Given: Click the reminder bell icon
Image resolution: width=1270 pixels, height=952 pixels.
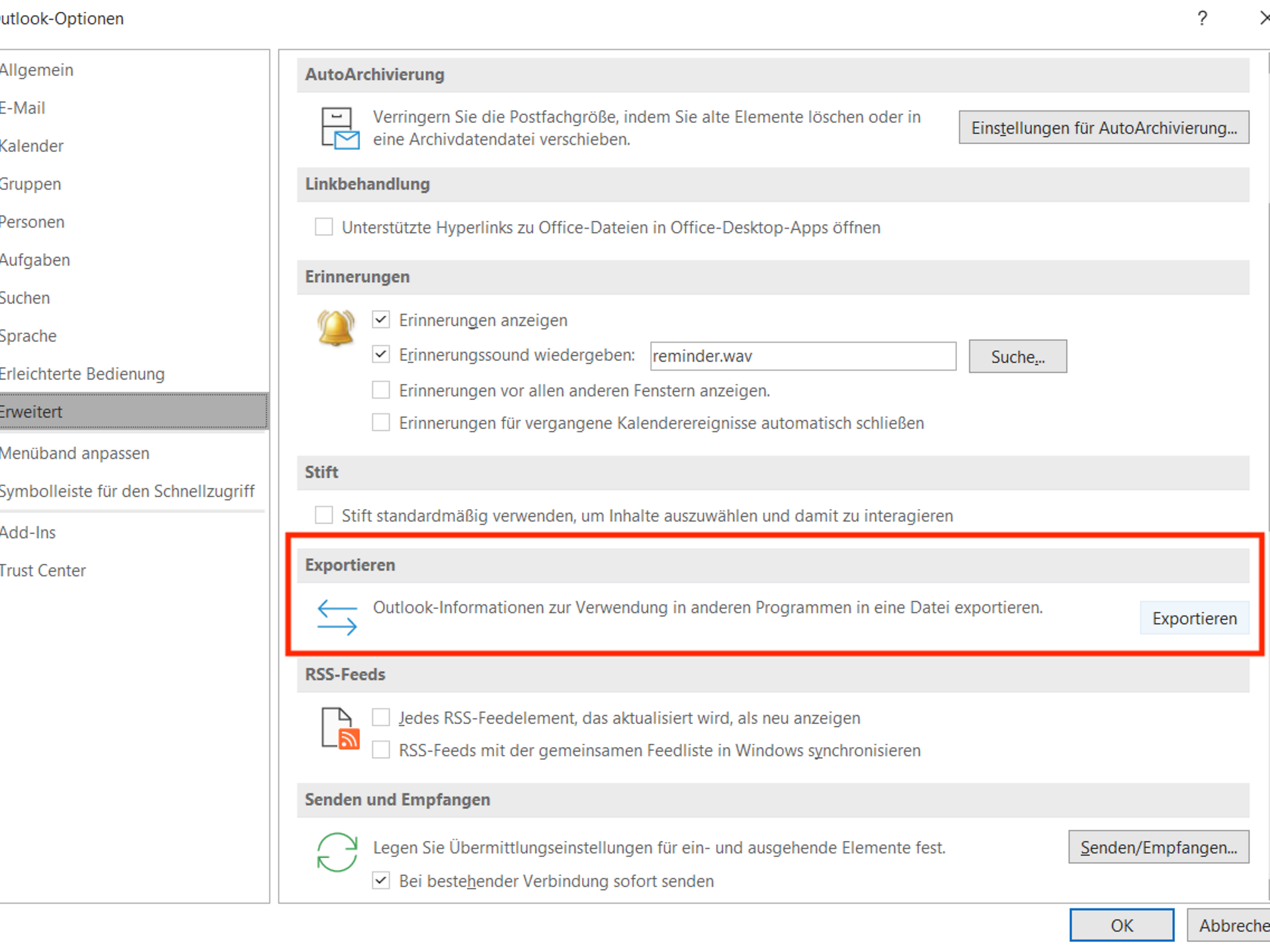Looking at the screenshot, I should click(336, 327).
